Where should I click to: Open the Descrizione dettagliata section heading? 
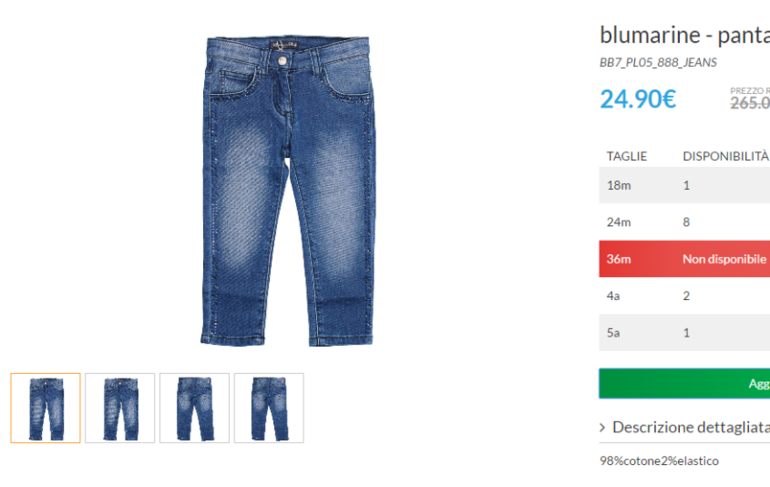[x=691, y=427]
